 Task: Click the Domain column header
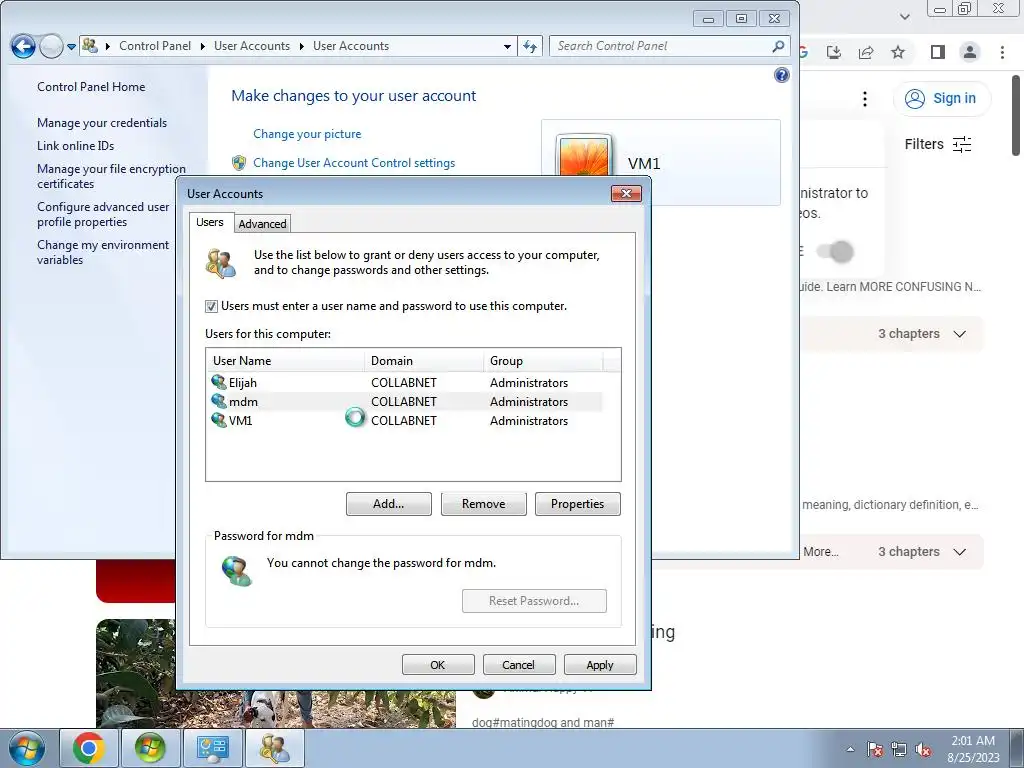[x=423, y=360]
